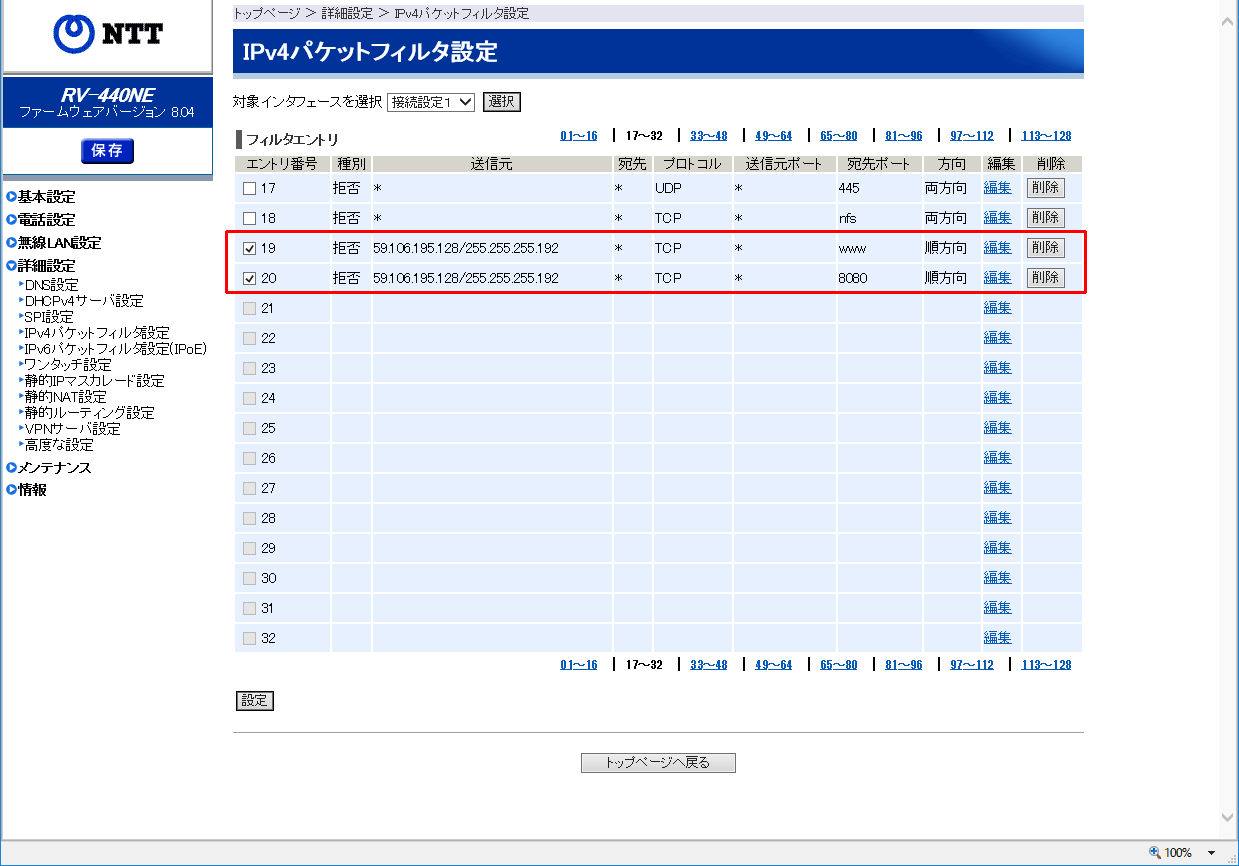This screenshot has height=866, width=1239.
Task: Delete entry 17 with the 削除 button
Action: 1046,188
